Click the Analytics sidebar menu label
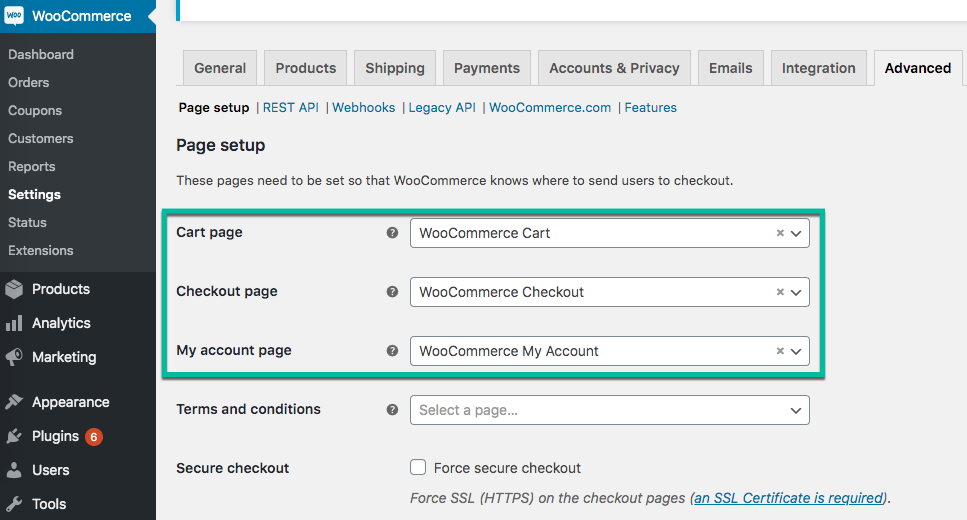 point(61,323)
